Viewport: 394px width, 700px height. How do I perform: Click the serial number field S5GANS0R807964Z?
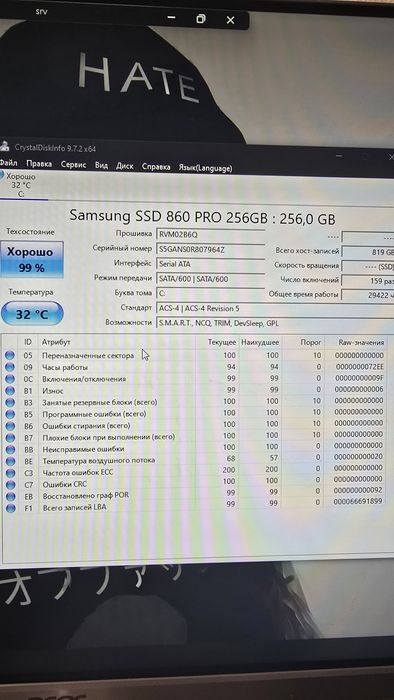[210, 249]
